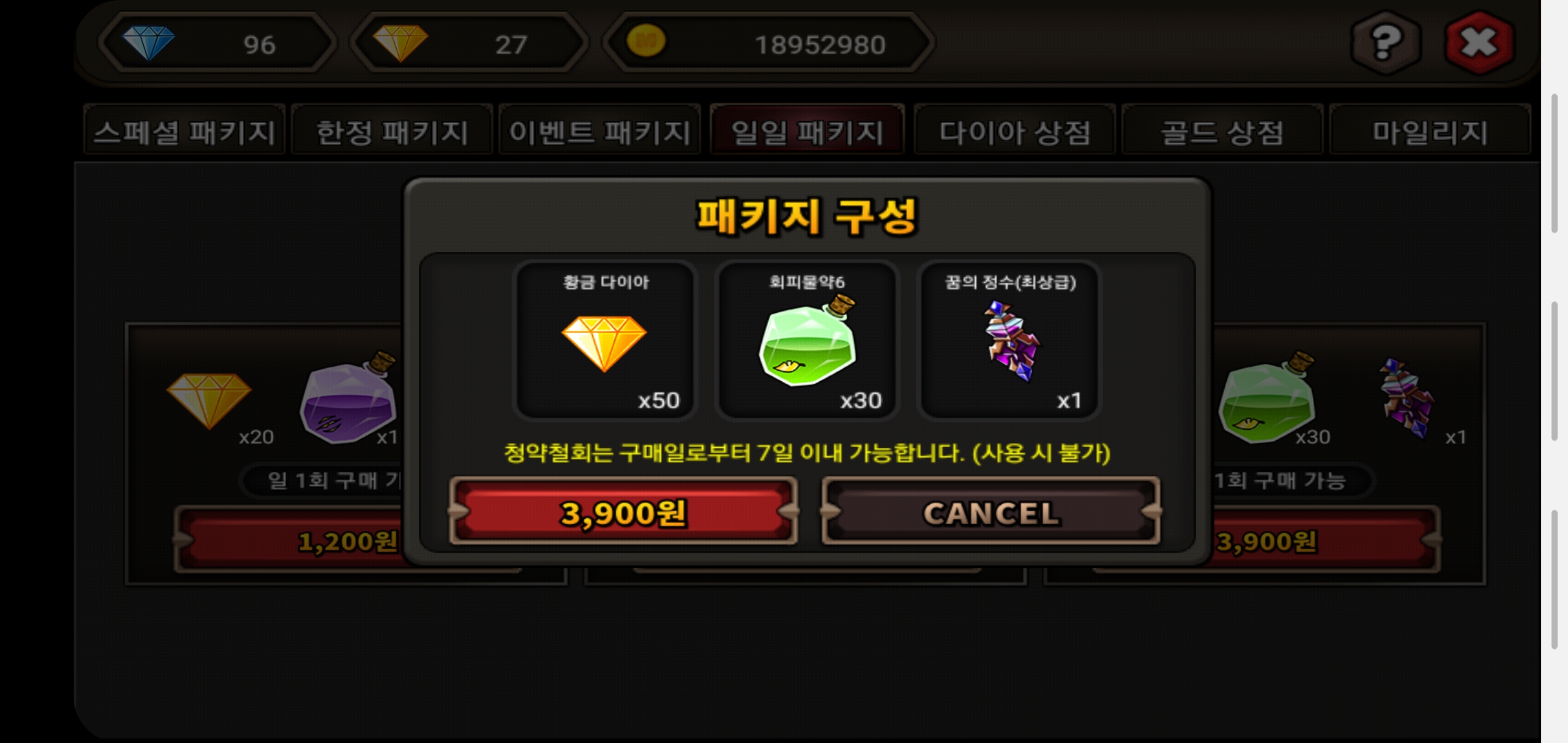
Task: Tap the blue diamond currency icon
Action: point(148,43)
